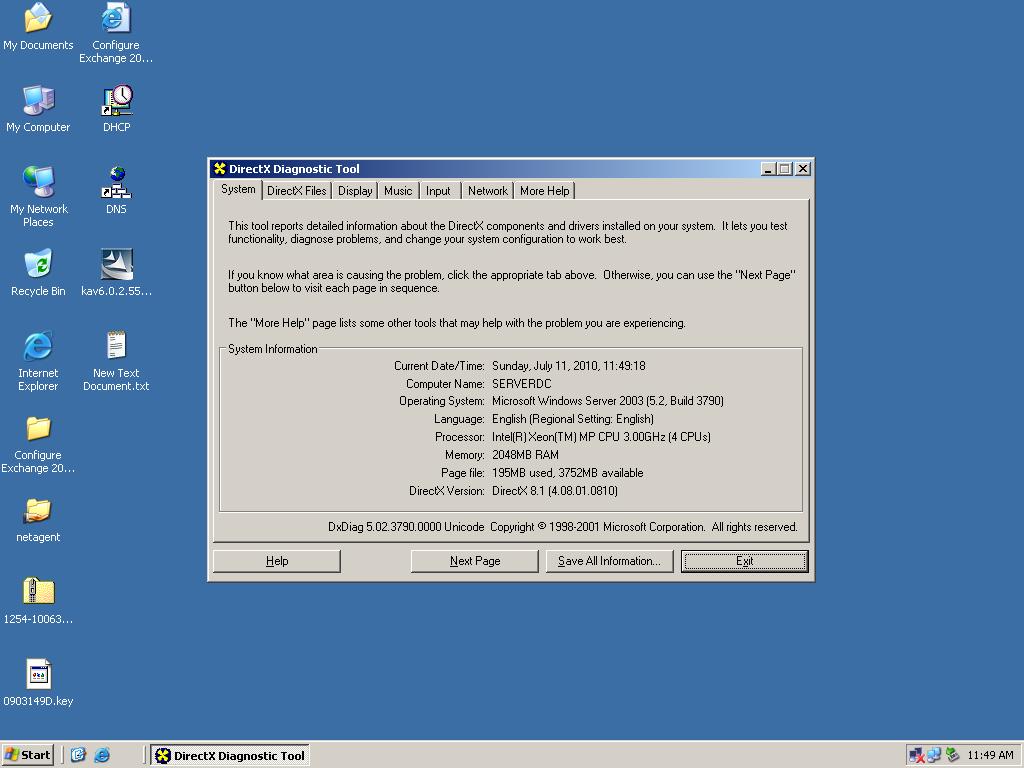Screen dimensions: 1024x768
Task: Open the Network tab
Action: (487, 191)
